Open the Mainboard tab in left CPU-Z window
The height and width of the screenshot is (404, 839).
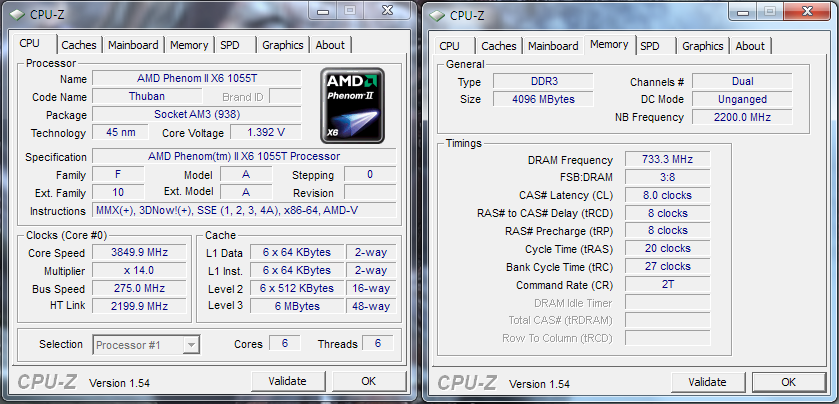click(133, 45)
